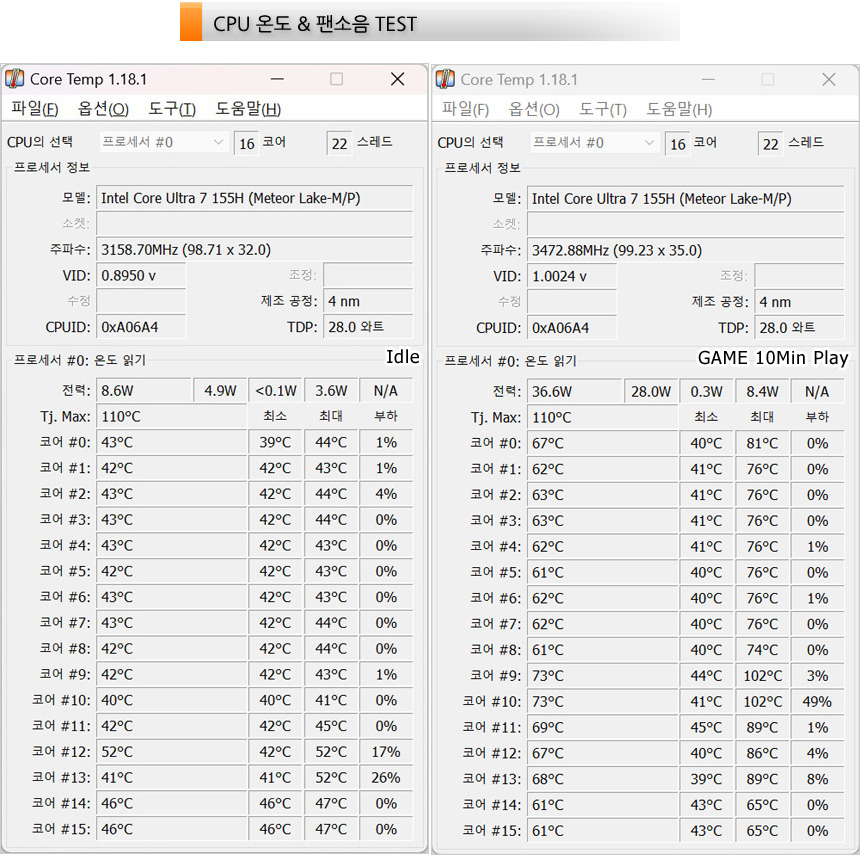The image size is (860, 861).
Task: Click CPUID 0xA06A4 in left window
Action: (x=141, y=327)
